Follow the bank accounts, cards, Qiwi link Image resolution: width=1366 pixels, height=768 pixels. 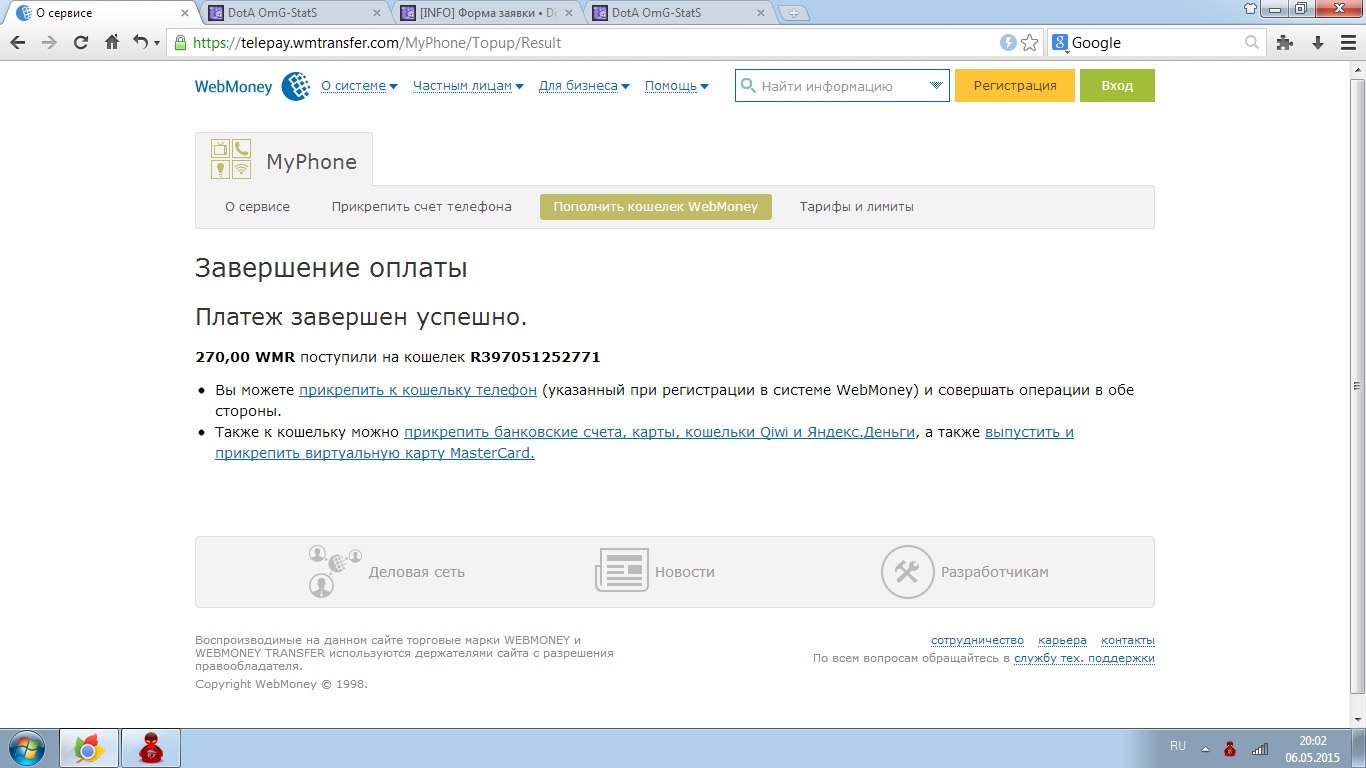point(659,432)
